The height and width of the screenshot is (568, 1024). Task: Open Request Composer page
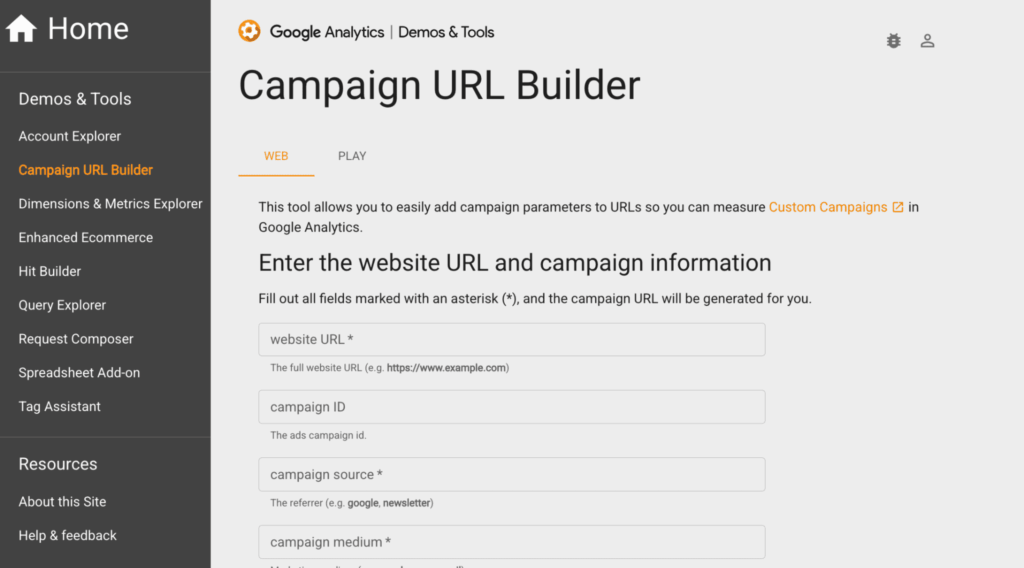point(76,339)
